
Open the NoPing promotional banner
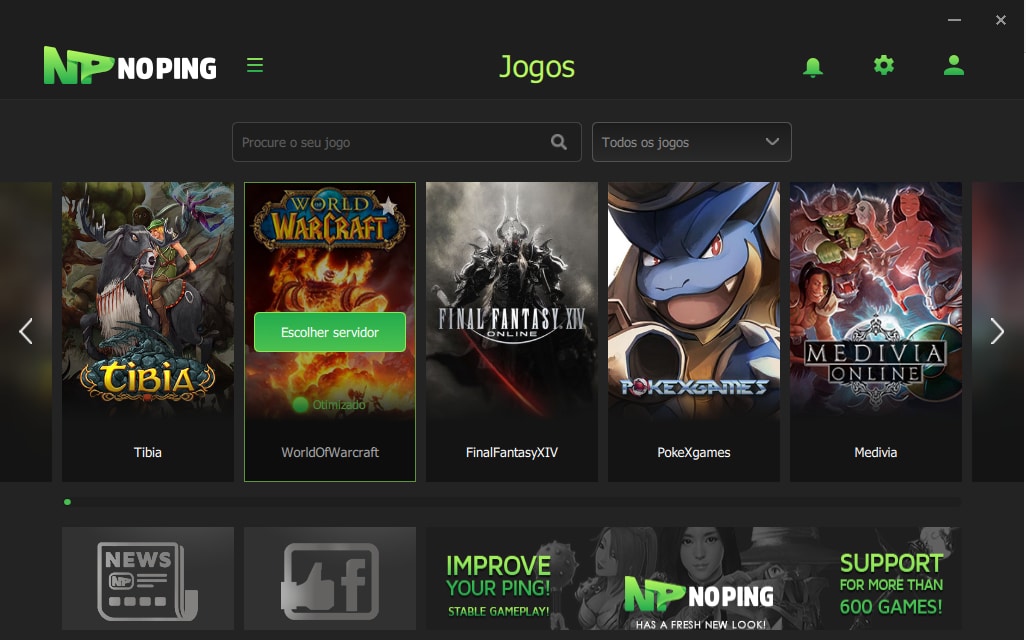693,579
